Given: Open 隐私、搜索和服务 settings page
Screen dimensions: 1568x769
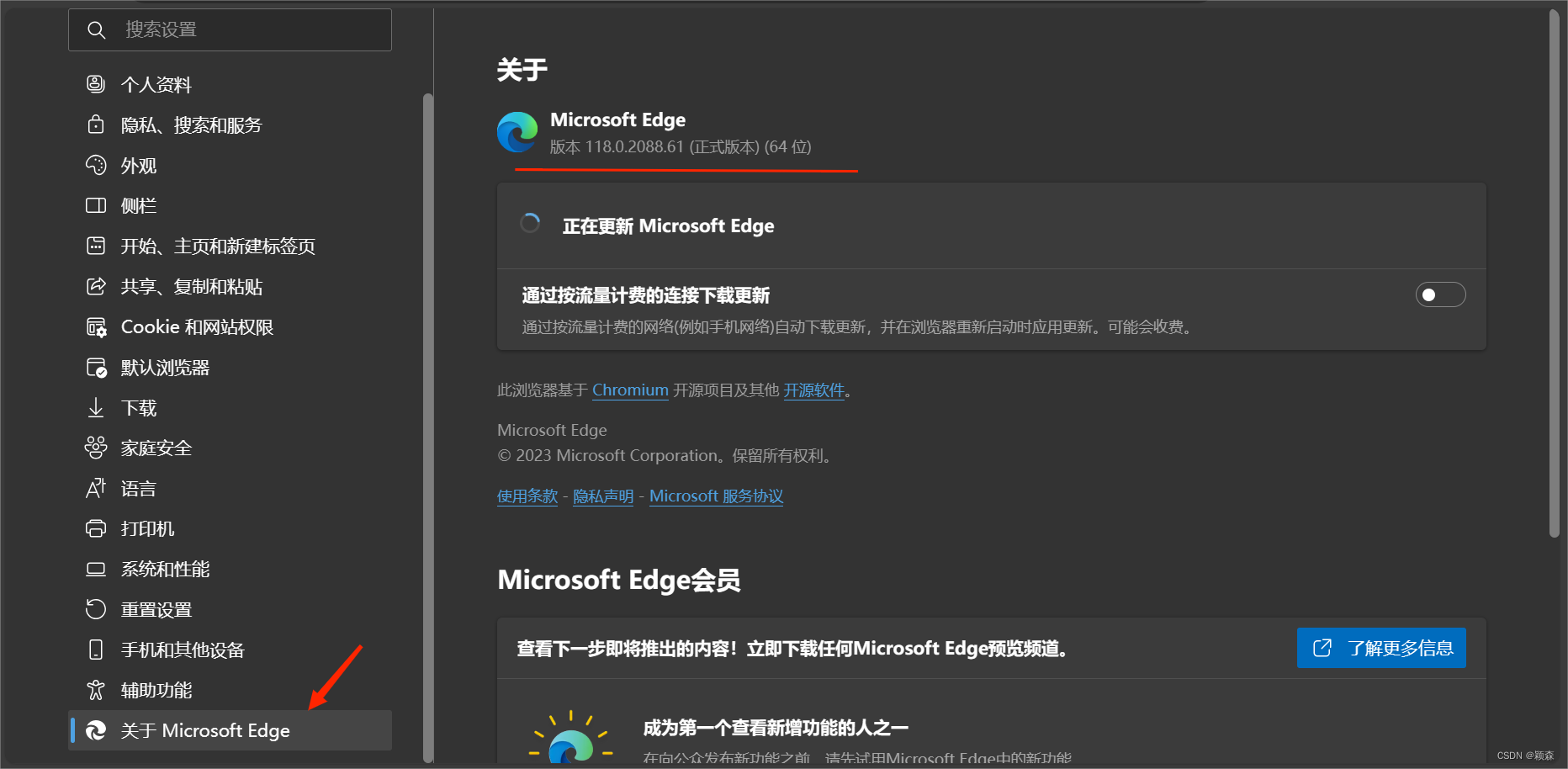Looking at the screenshot, I should pyautogui.click(x=230, y=125).
